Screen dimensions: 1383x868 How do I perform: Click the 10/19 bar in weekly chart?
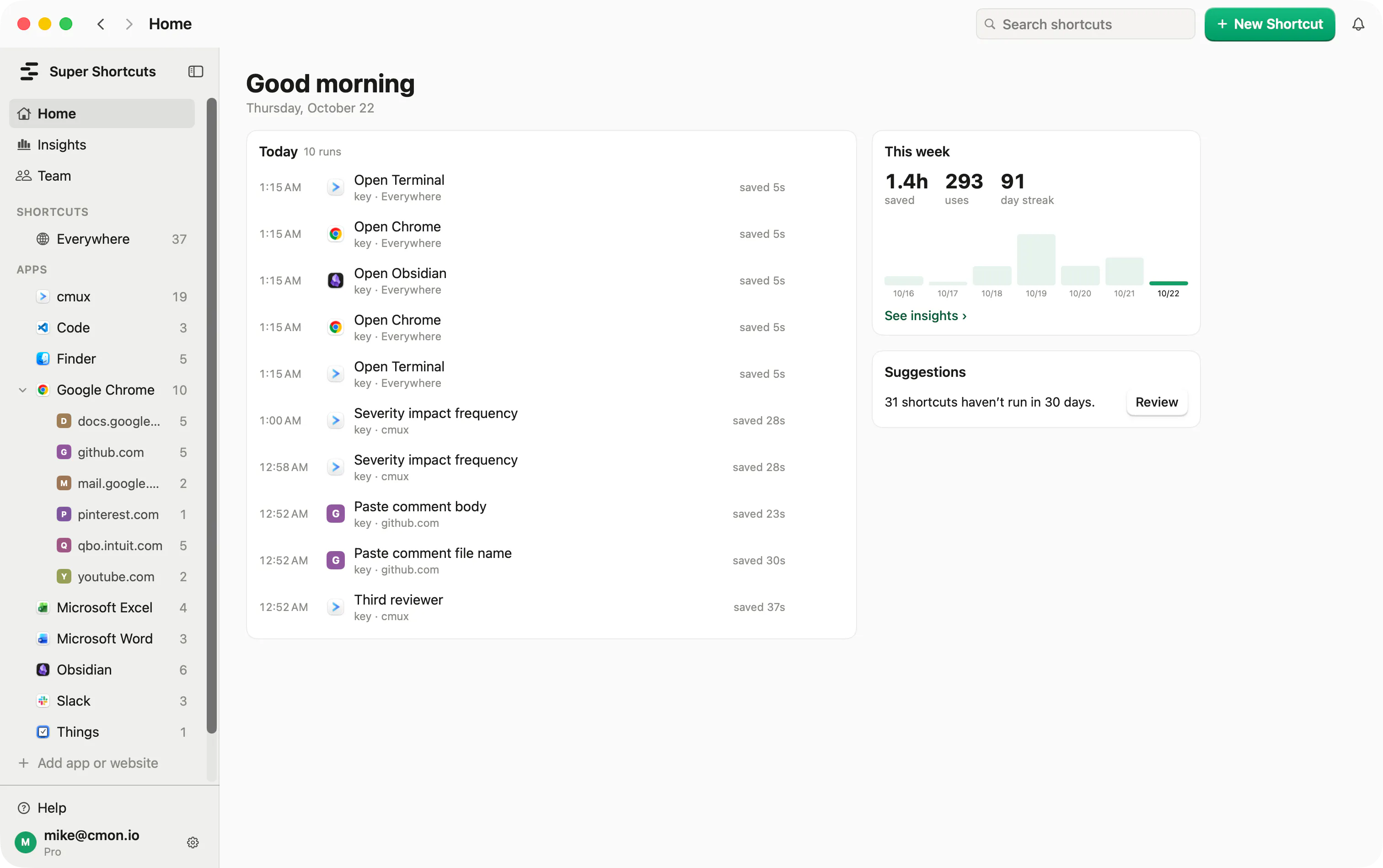[1036, 259]
